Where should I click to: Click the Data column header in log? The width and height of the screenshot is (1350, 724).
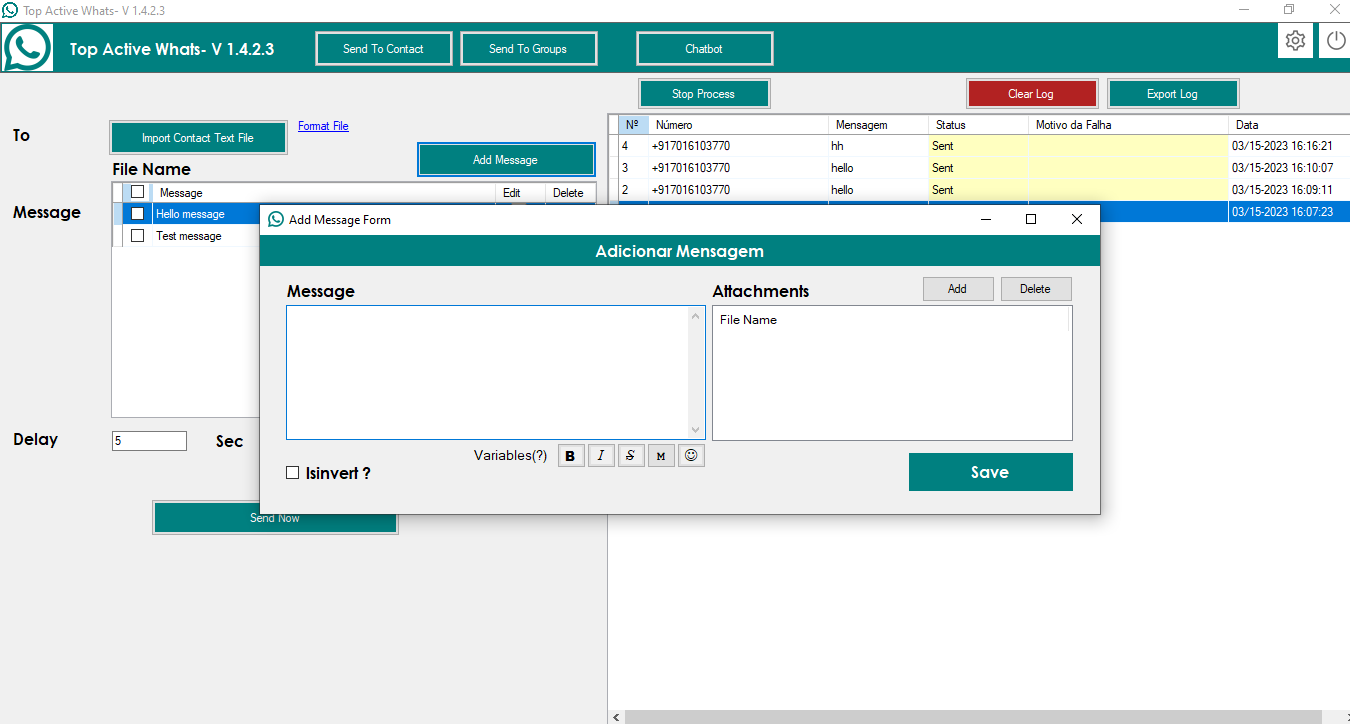[1289, 125]
